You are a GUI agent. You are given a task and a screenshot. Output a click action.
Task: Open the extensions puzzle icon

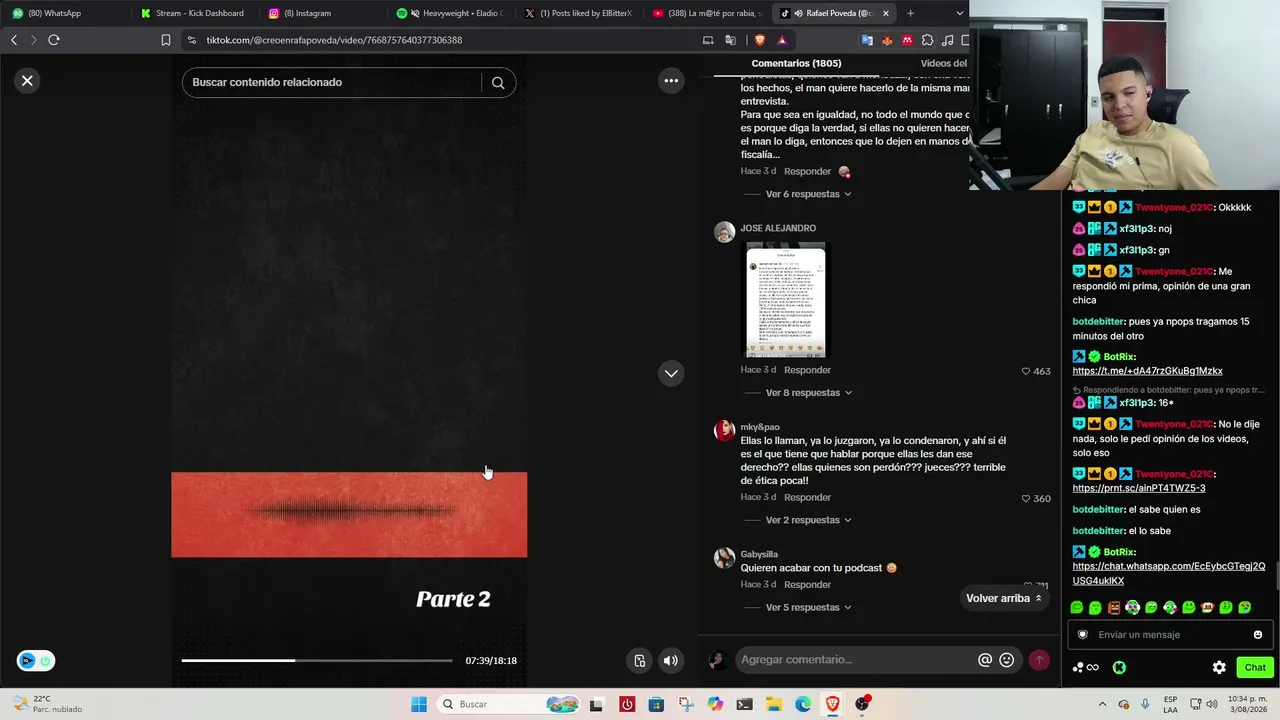tap(928, 40)
